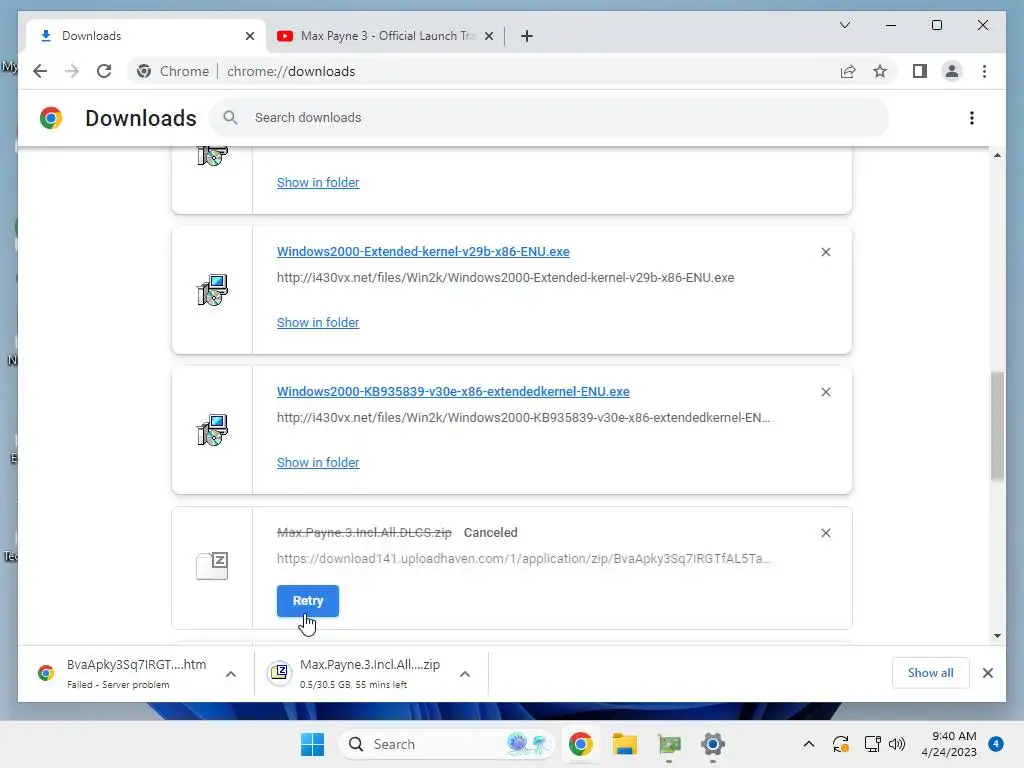1024x768 pixels.
Task: Open network status tray icon
Action: (x=872, y=744)
